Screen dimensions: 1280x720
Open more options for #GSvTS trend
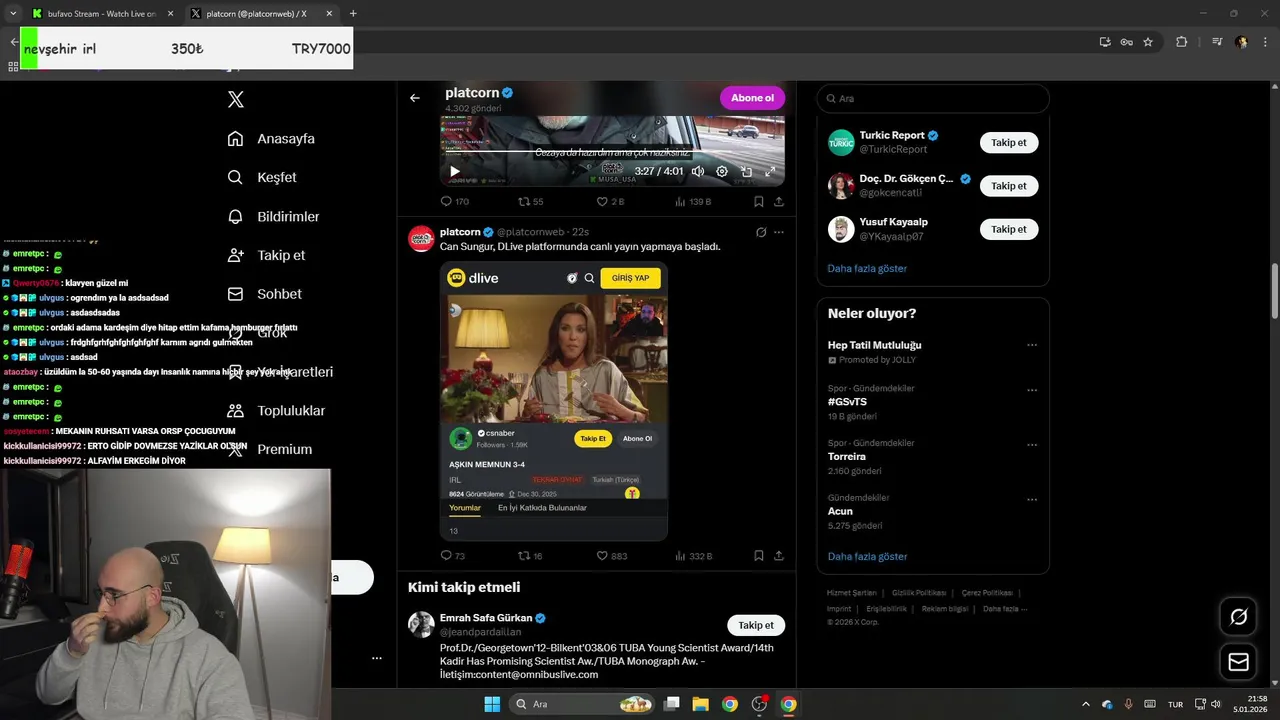[1032, 390]
